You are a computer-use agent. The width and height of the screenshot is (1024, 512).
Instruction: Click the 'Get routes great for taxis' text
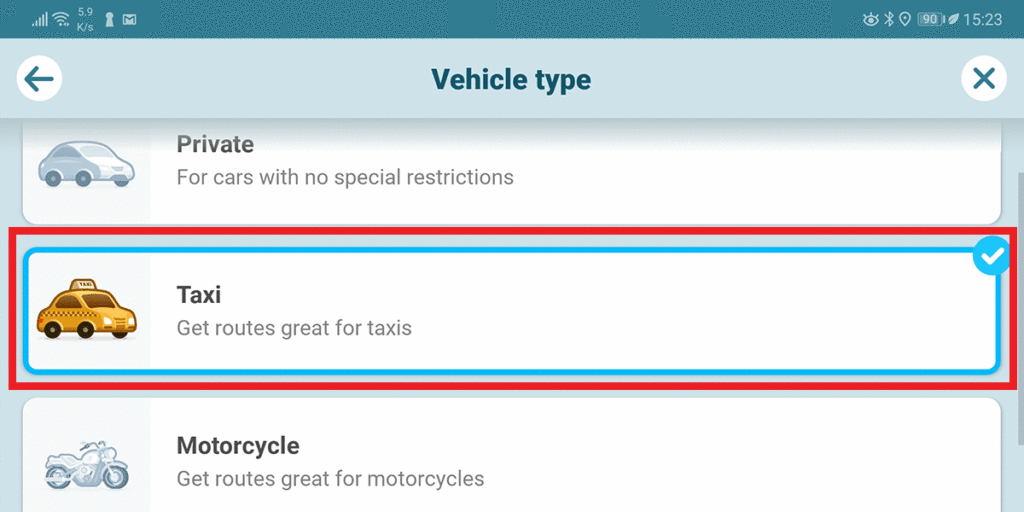coord(294,327)
